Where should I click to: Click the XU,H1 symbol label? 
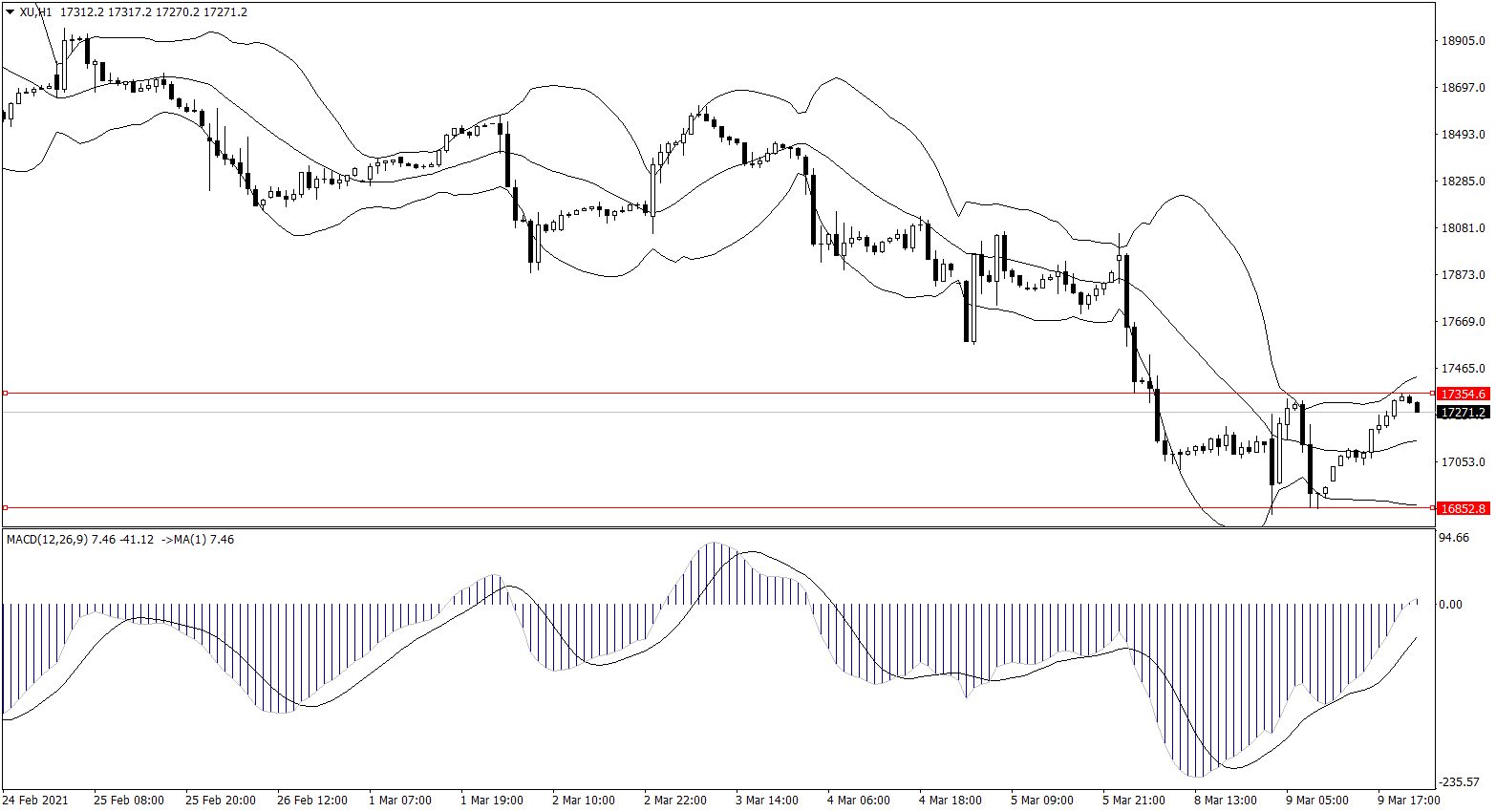click(x=35, y=12)
